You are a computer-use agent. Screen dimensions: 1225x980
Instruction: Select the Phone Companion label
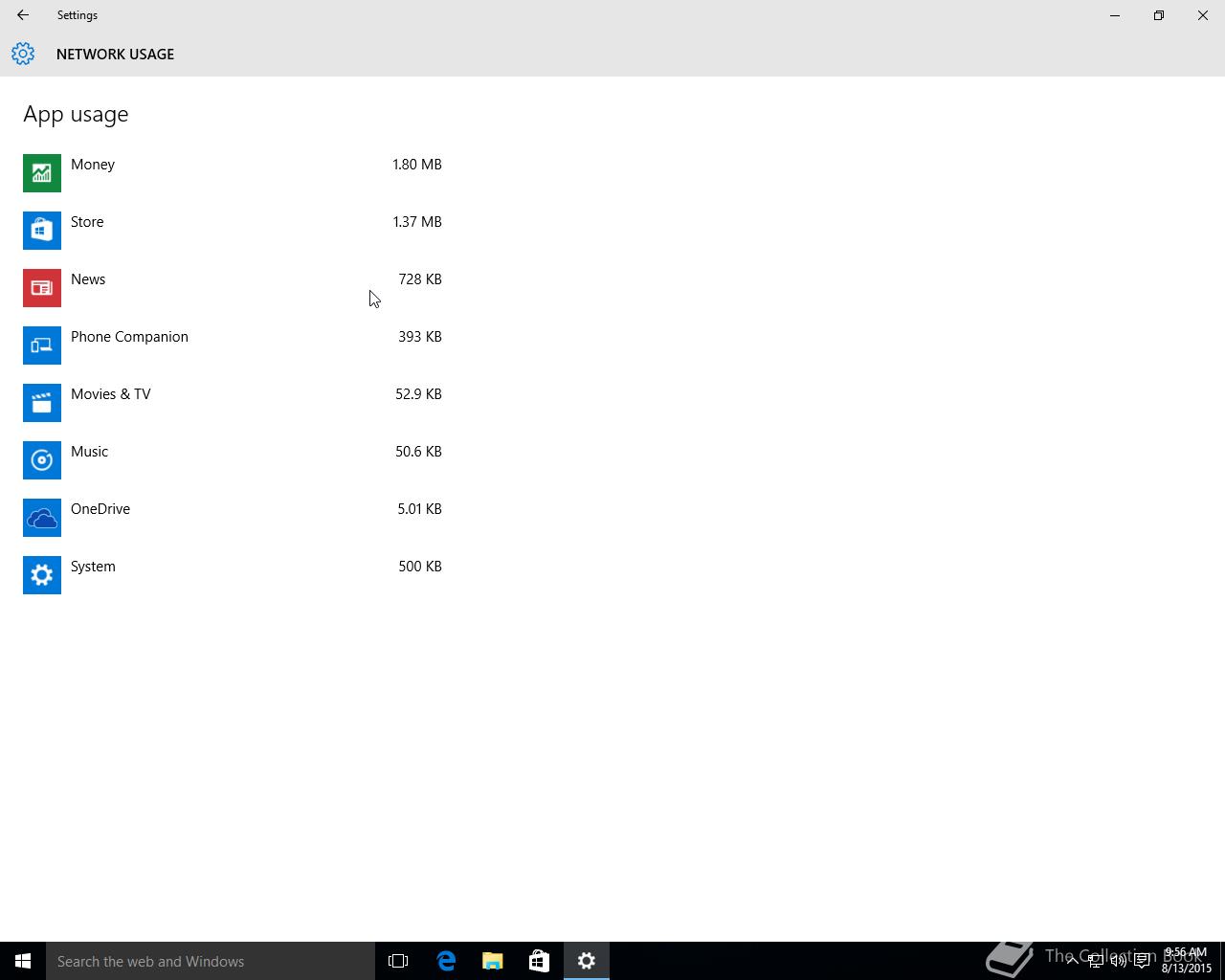click(x=129, y=337)
